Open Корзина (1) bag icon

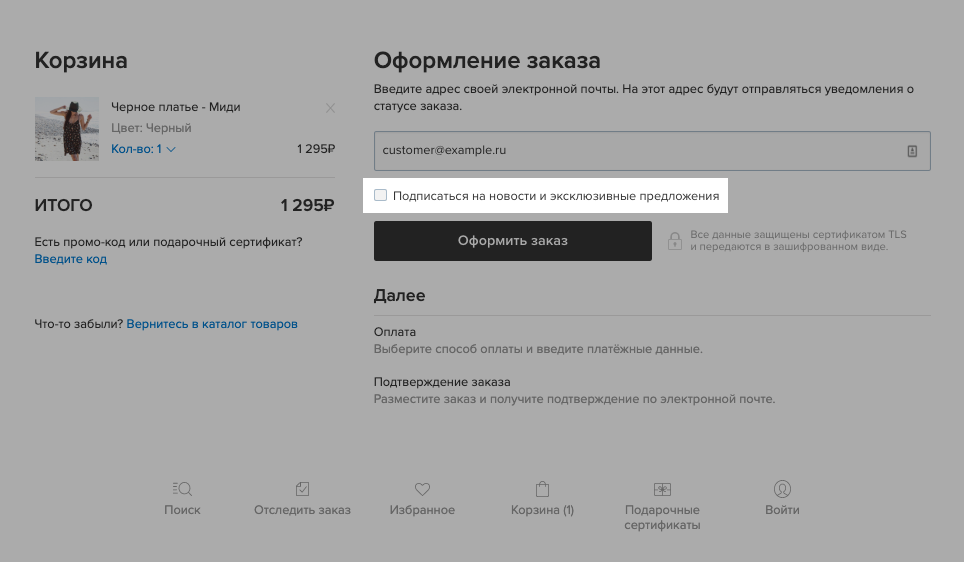[542, 489]
